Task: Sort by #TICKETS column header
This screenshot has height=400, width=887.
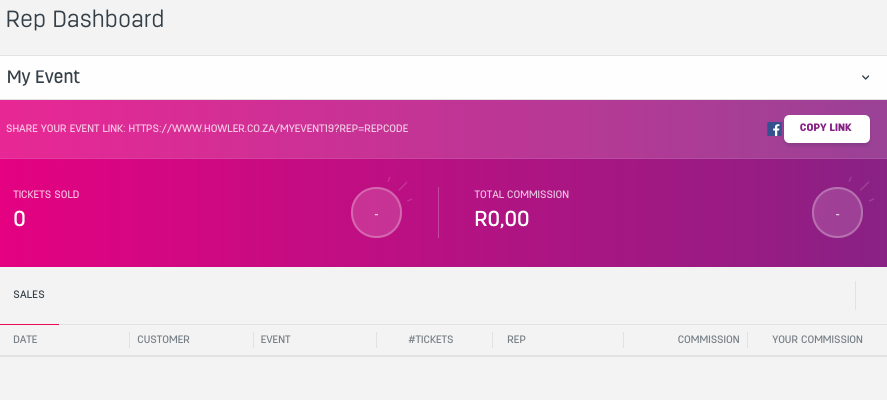Action: tap(430, 339)
